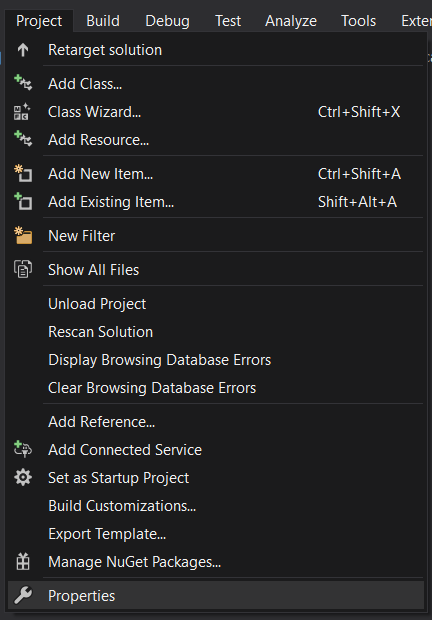Click the Add New Item icon

pos(23,174)
